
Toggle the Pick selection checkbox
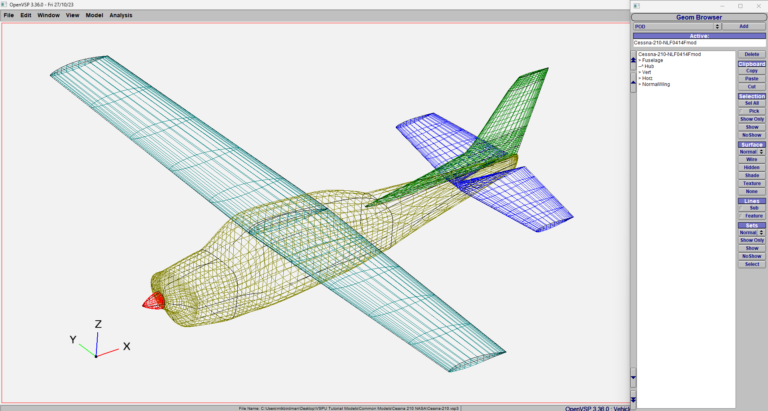[751, 111]
